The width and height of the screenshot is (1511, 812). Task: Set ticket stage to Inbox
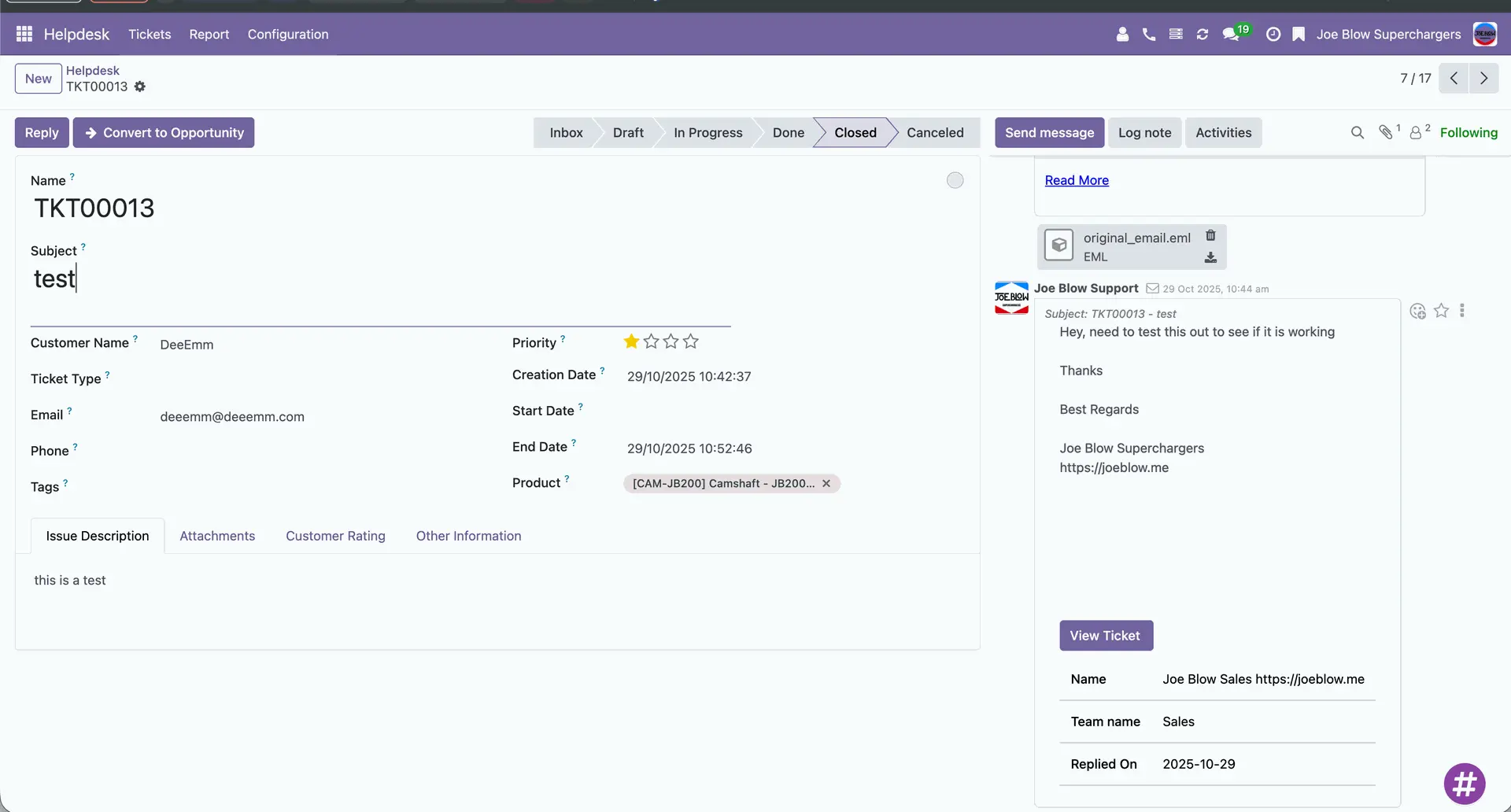pos(566,132)
